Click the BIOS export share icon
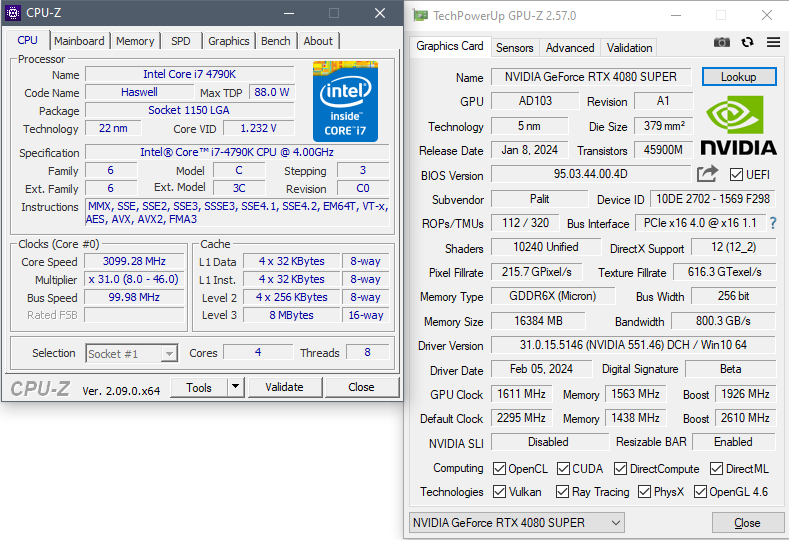789x540 pixels. click(707, 174)
